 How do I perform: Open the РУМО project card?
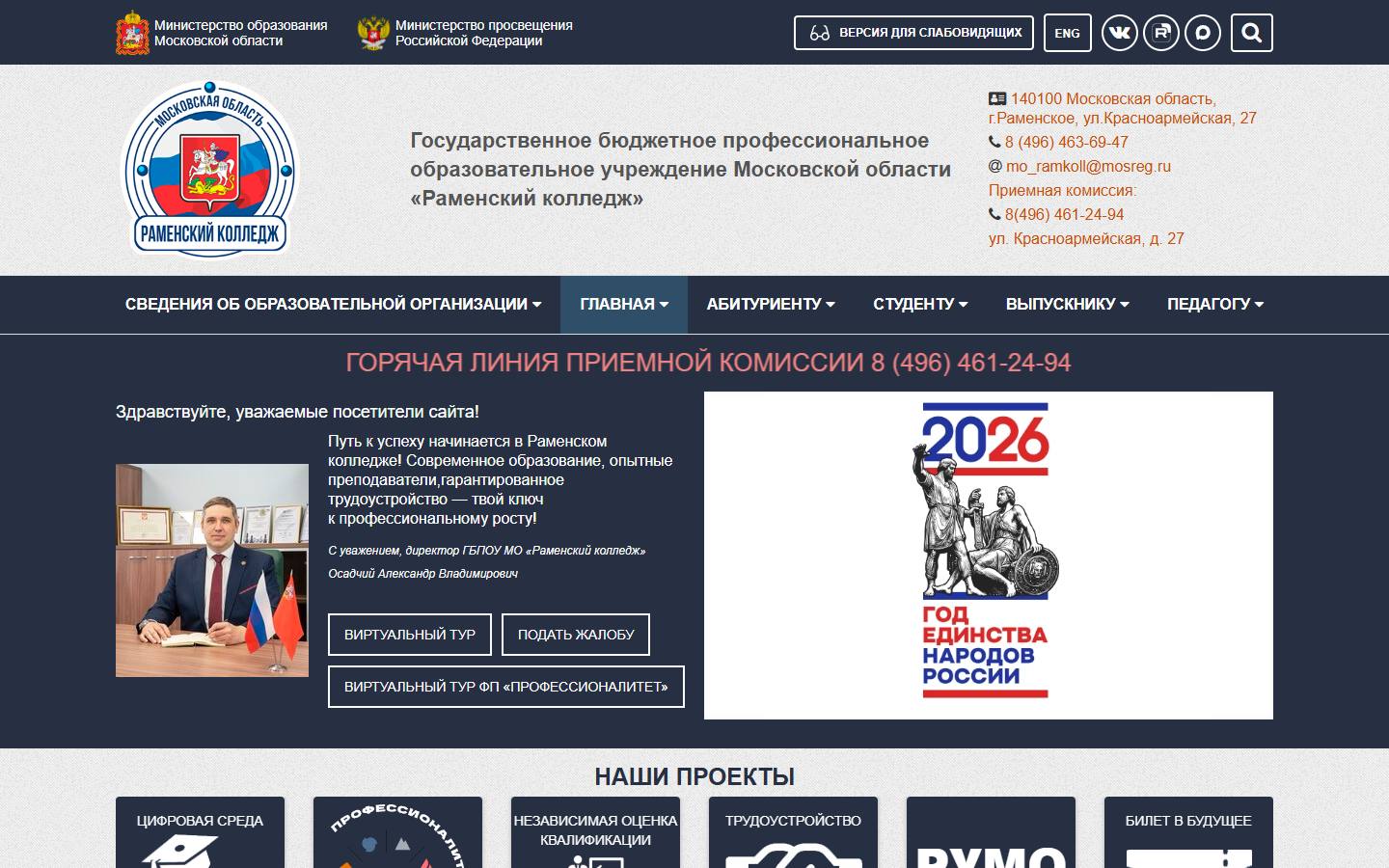[x=991, y=832]
